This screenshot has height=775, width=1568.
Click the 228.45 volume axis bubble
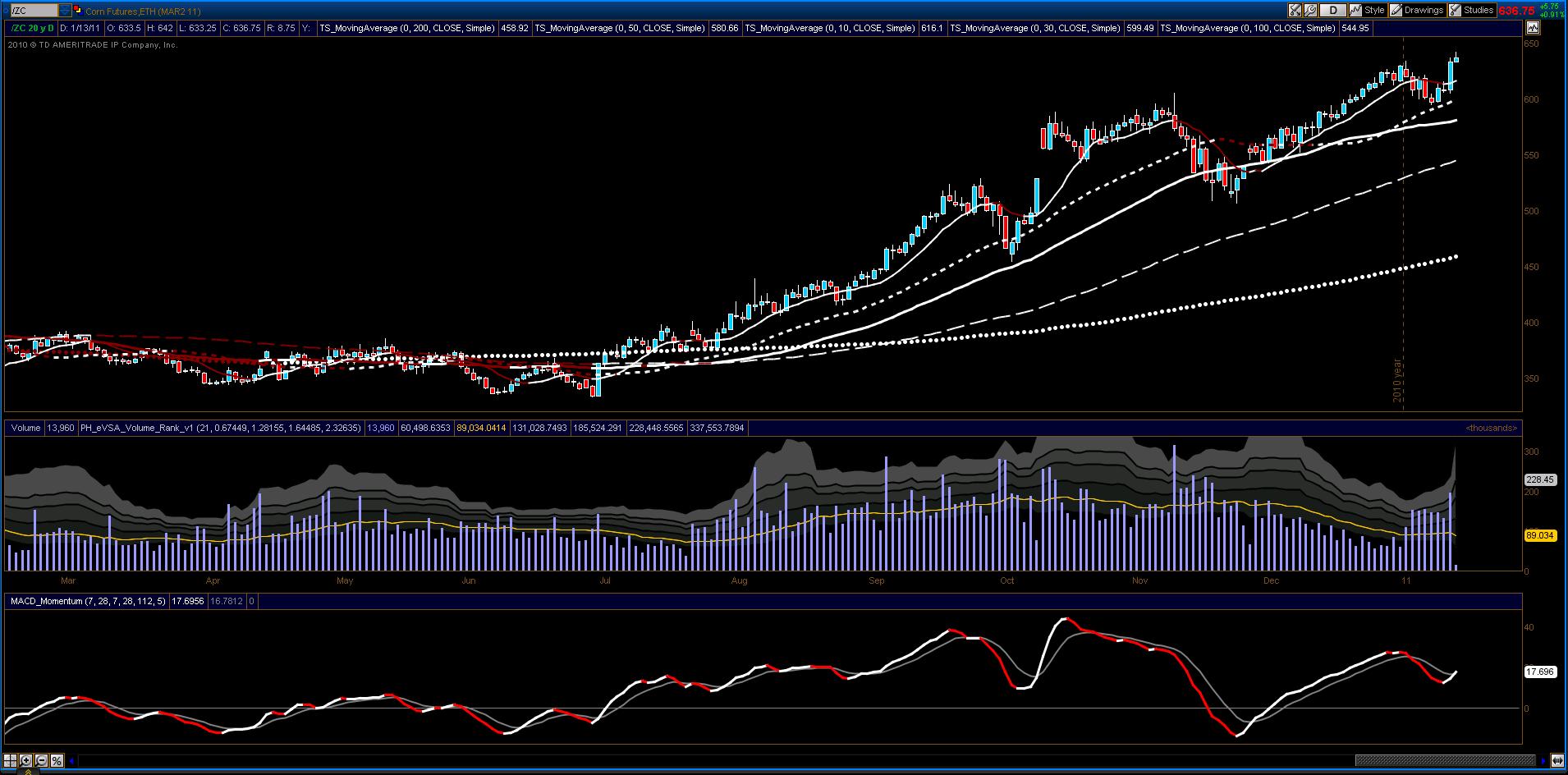coord(1540,479)
